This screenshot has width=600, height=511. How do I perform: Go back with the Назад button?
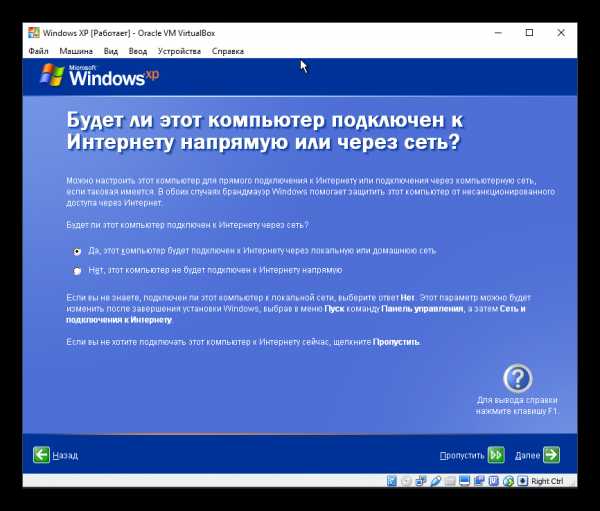click(55, 455)
